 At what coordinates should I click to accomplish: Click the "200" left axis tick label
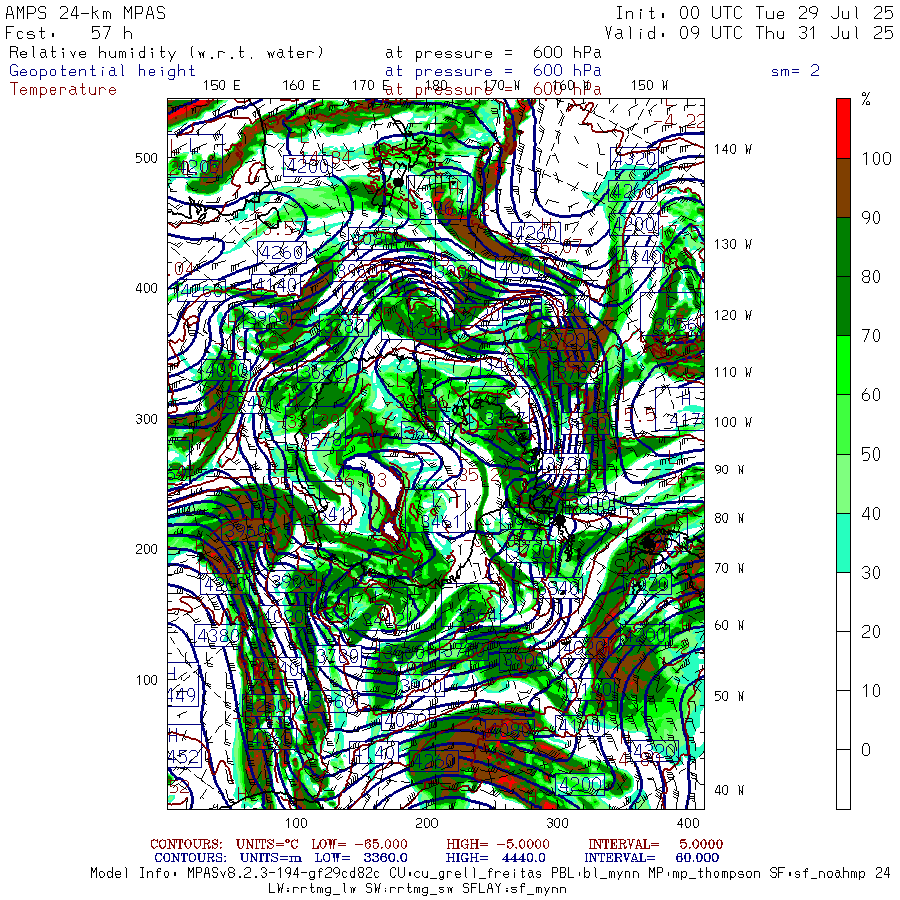[x=146, y=549]
